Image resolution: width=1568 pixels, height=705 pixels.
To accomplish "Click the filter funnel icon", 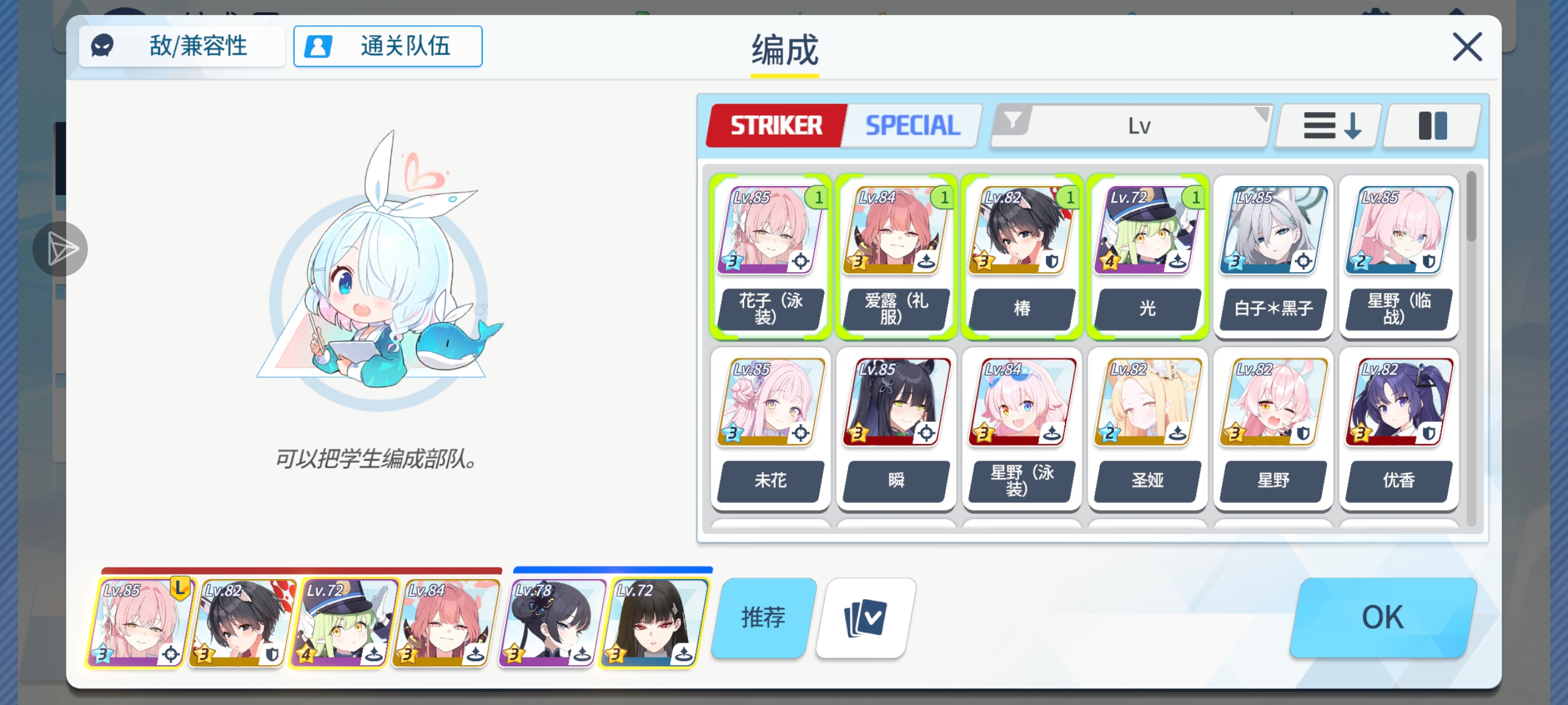I will tap(1013, 120).
